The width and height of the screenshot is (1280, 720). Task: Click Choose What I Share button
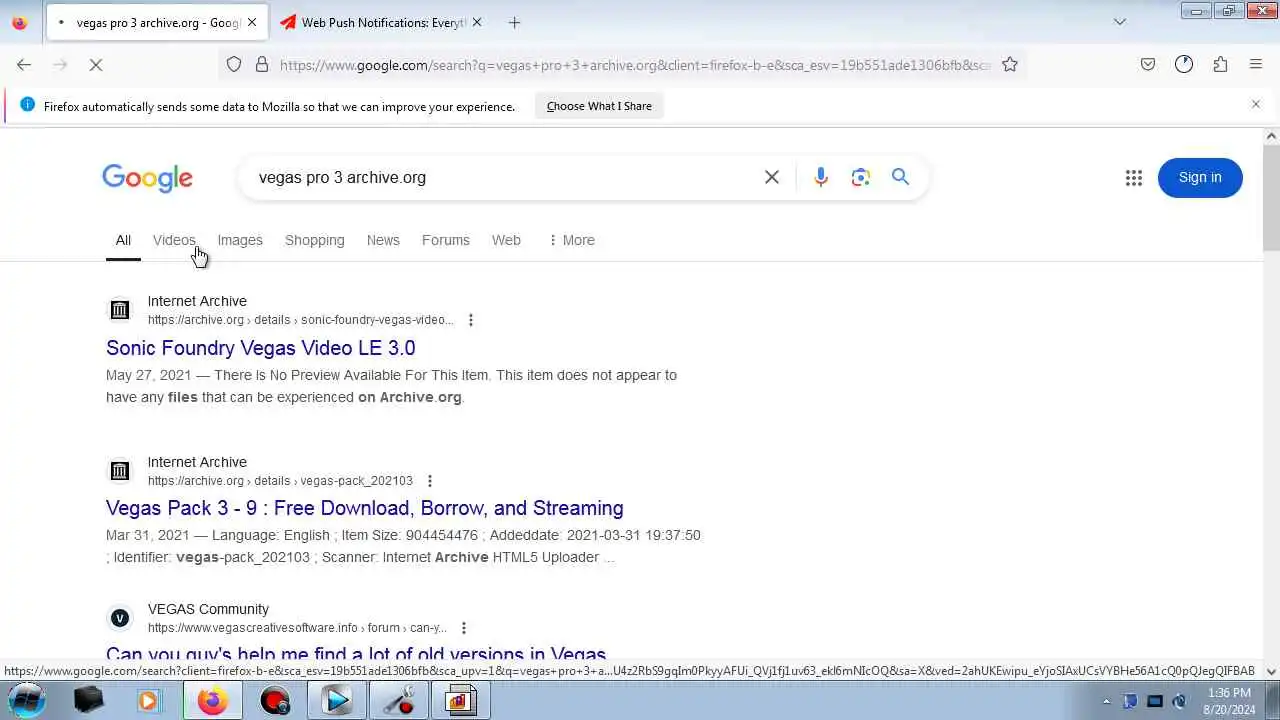point(599,106)
